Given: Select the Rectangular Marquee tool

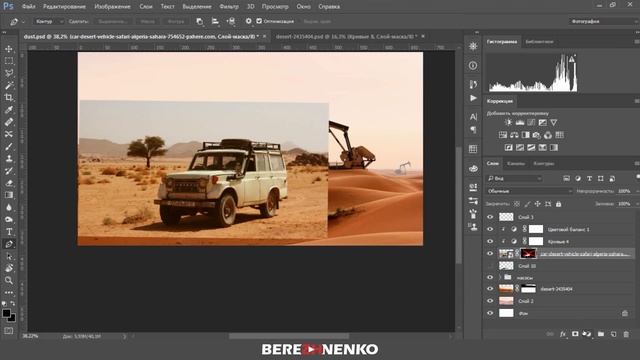Looking at the screenshot, I should 9,61.
